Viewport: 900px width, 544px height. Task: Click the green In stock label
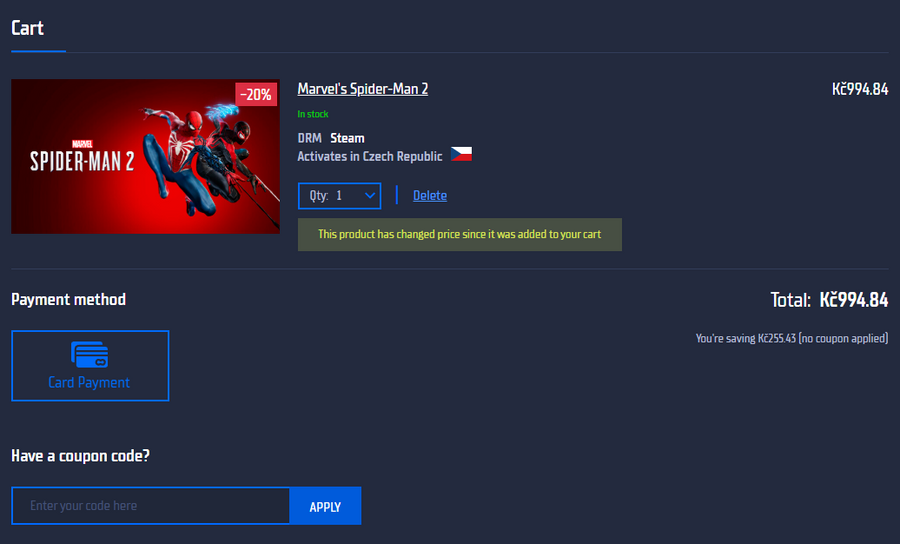[x=313, y=114]
